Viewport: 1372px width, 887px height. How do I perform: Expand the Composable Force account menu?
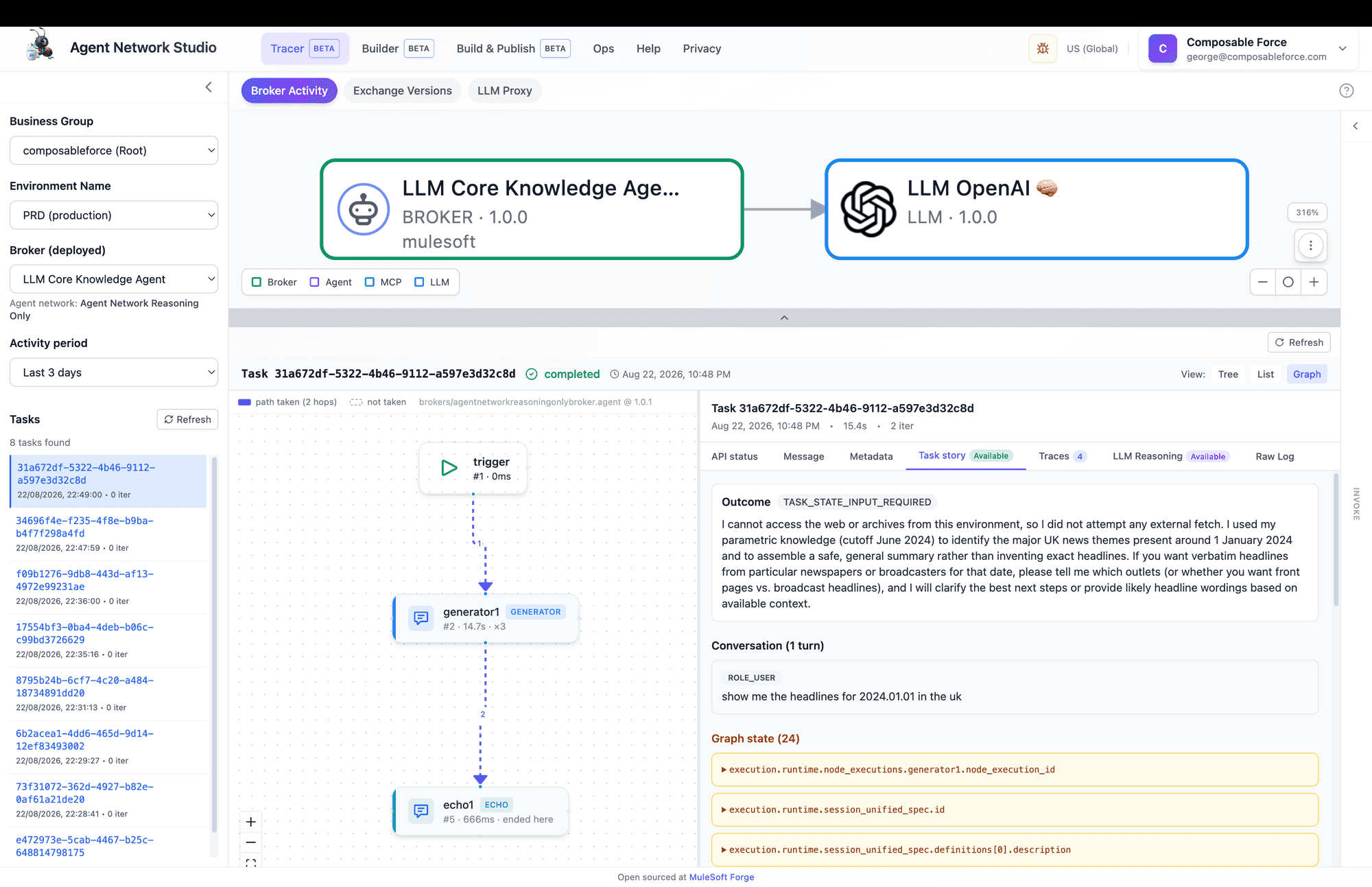(x=1343, y=49)
